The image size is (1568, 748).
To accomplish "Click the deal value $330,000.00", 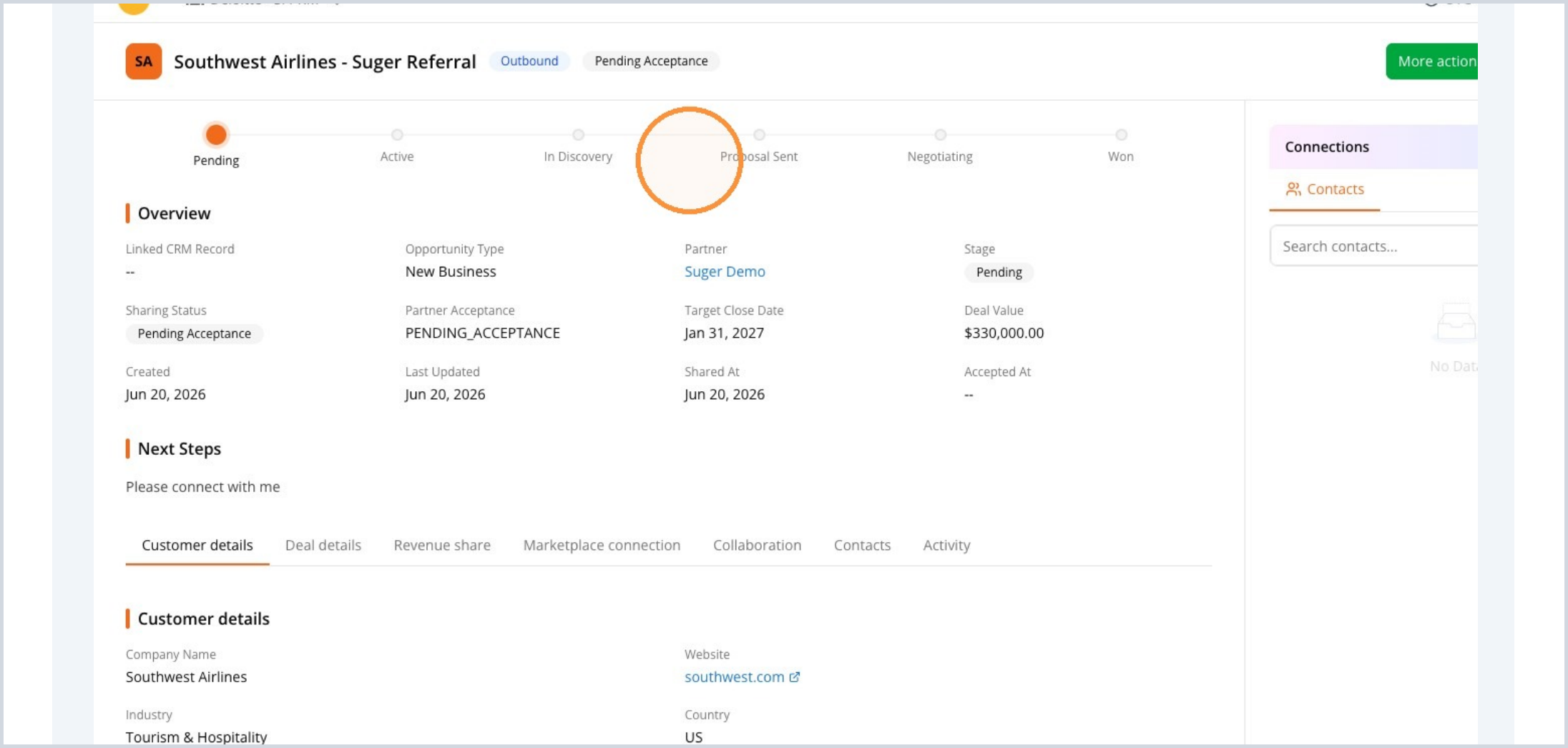I will click(x=1004, y=333).
